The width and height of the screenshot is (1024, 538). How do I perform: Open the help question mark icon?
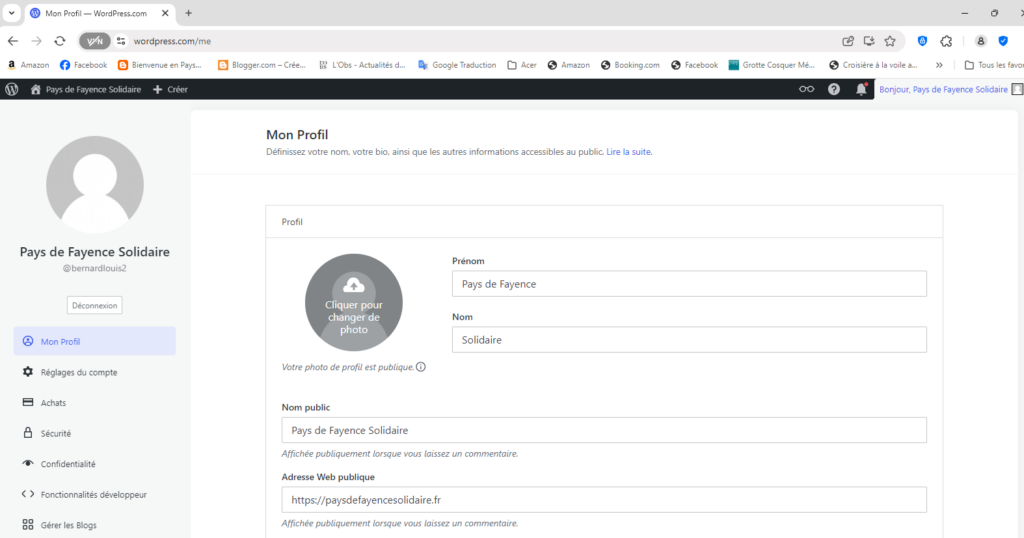(x=834, y=89)
